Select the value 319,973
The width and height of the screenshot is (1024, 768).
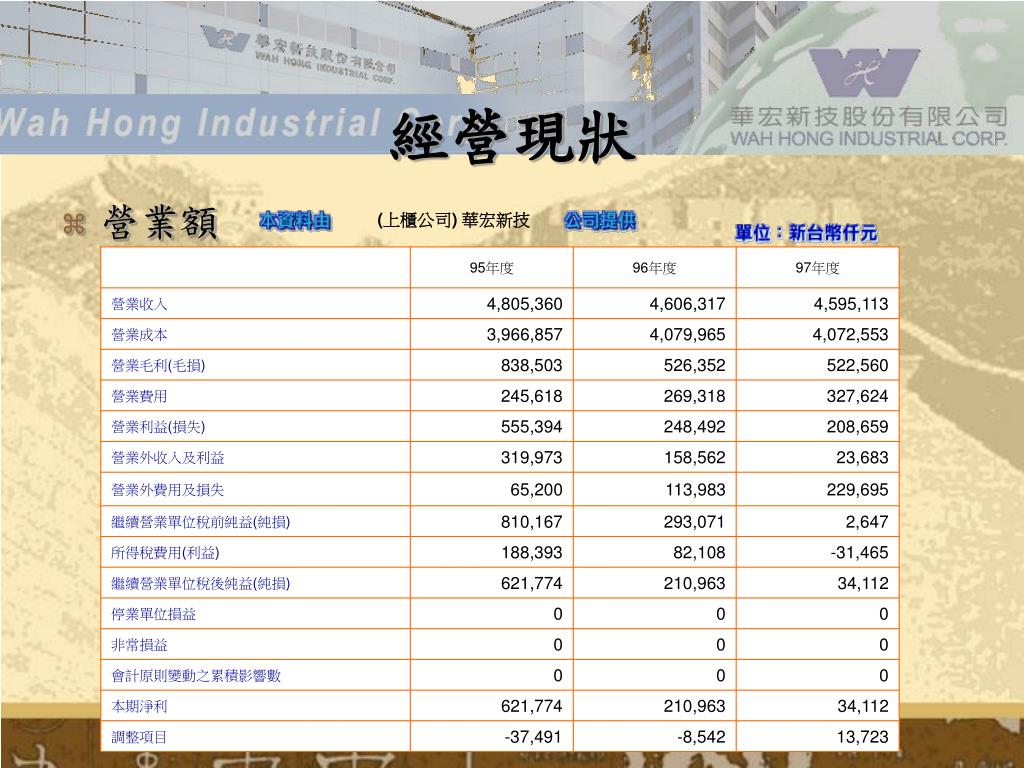pos(532,457)
